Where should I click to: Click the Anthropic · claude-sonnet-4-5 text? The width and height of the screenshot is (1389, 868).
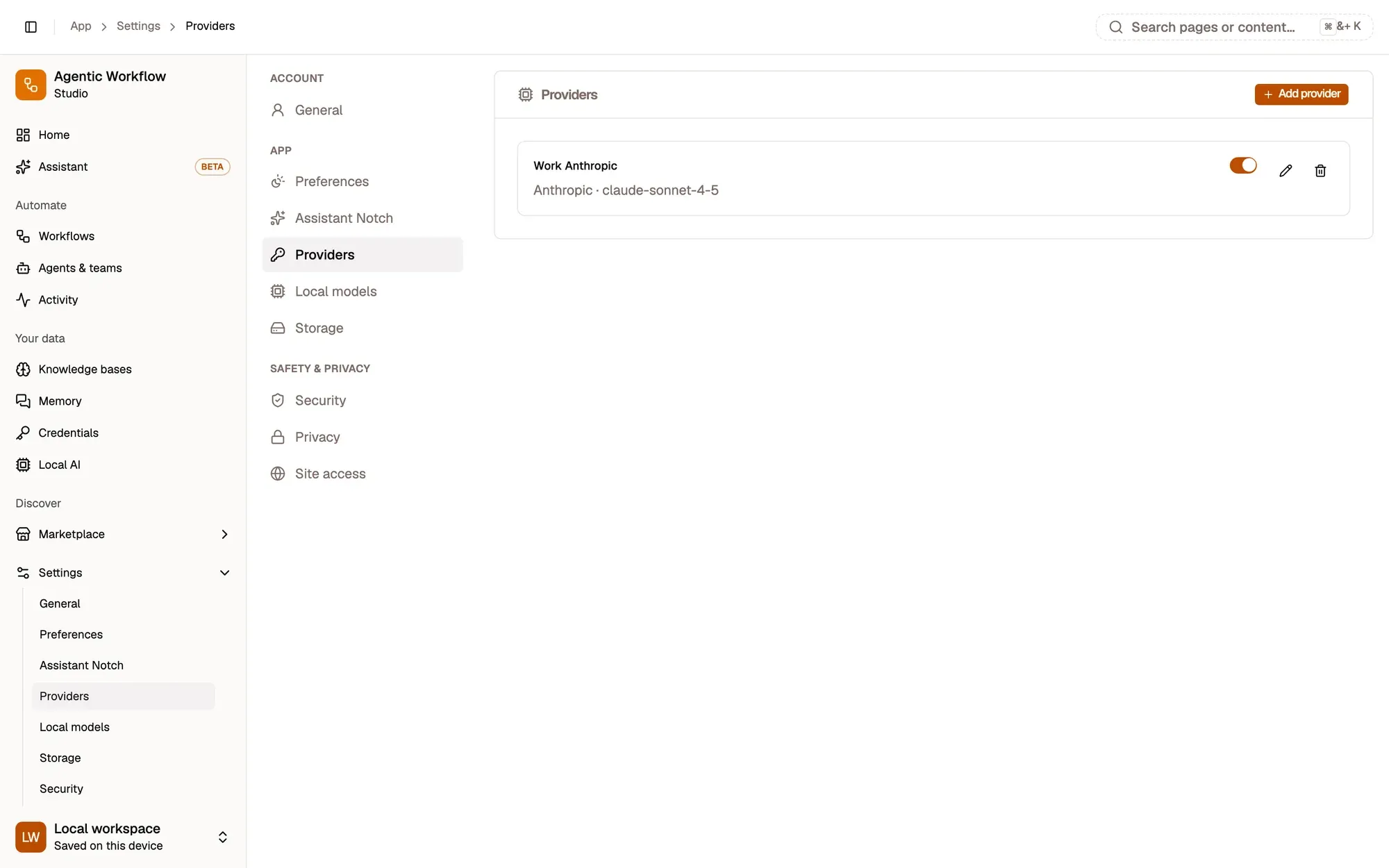626,190
